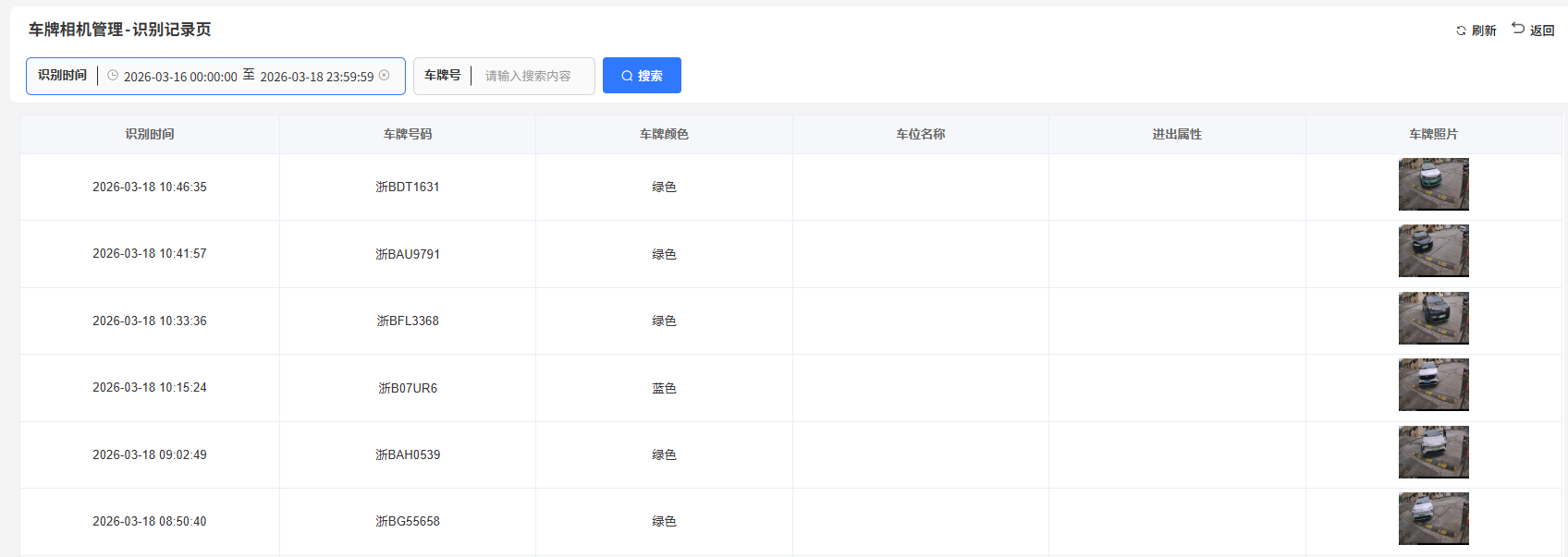
Task: Click 绿色 color cell for 浙BAH0539
Action: 664,454
